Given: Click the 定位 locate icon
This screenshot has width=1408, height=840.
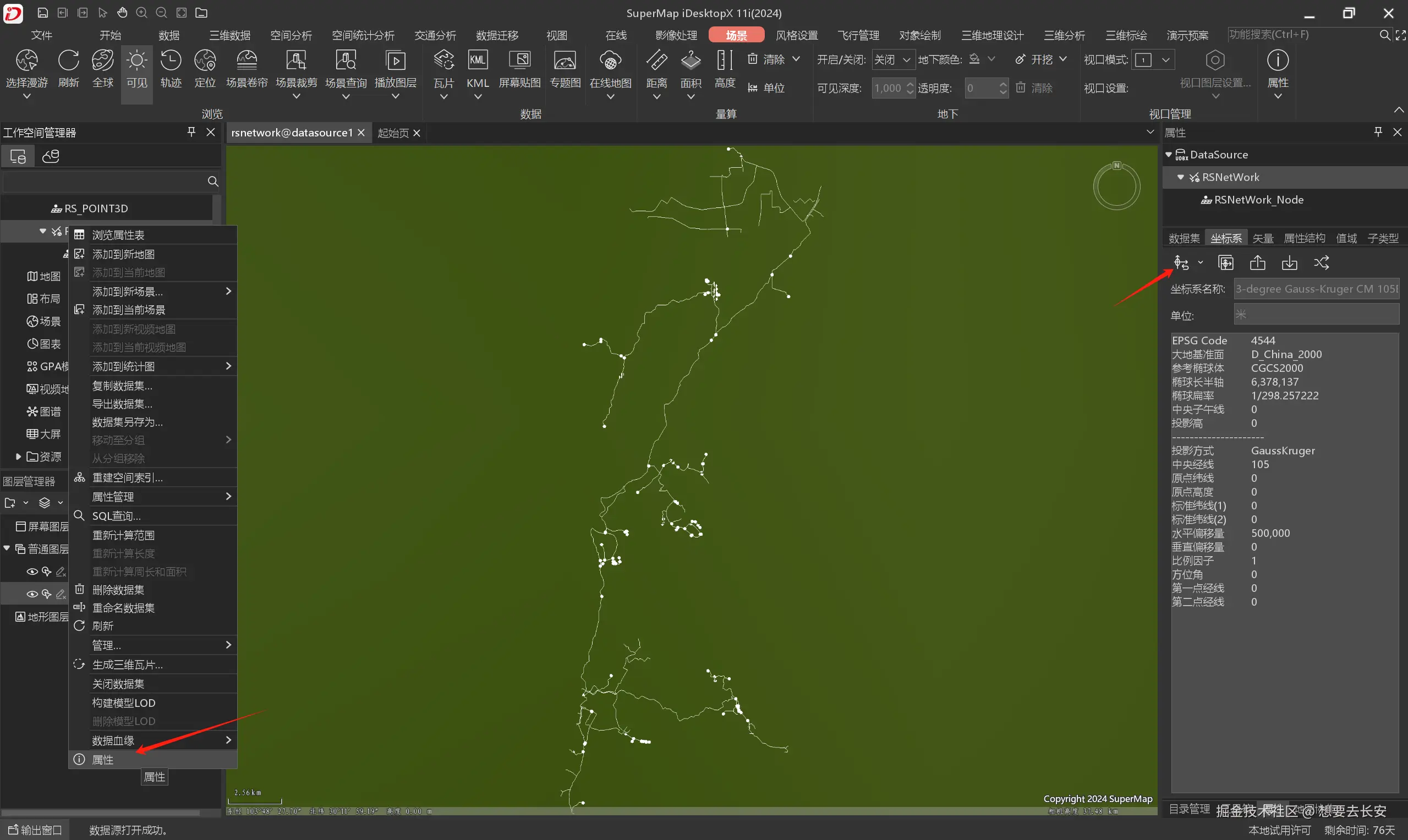Looking at the screenshot, I should (x=205, y=61).
